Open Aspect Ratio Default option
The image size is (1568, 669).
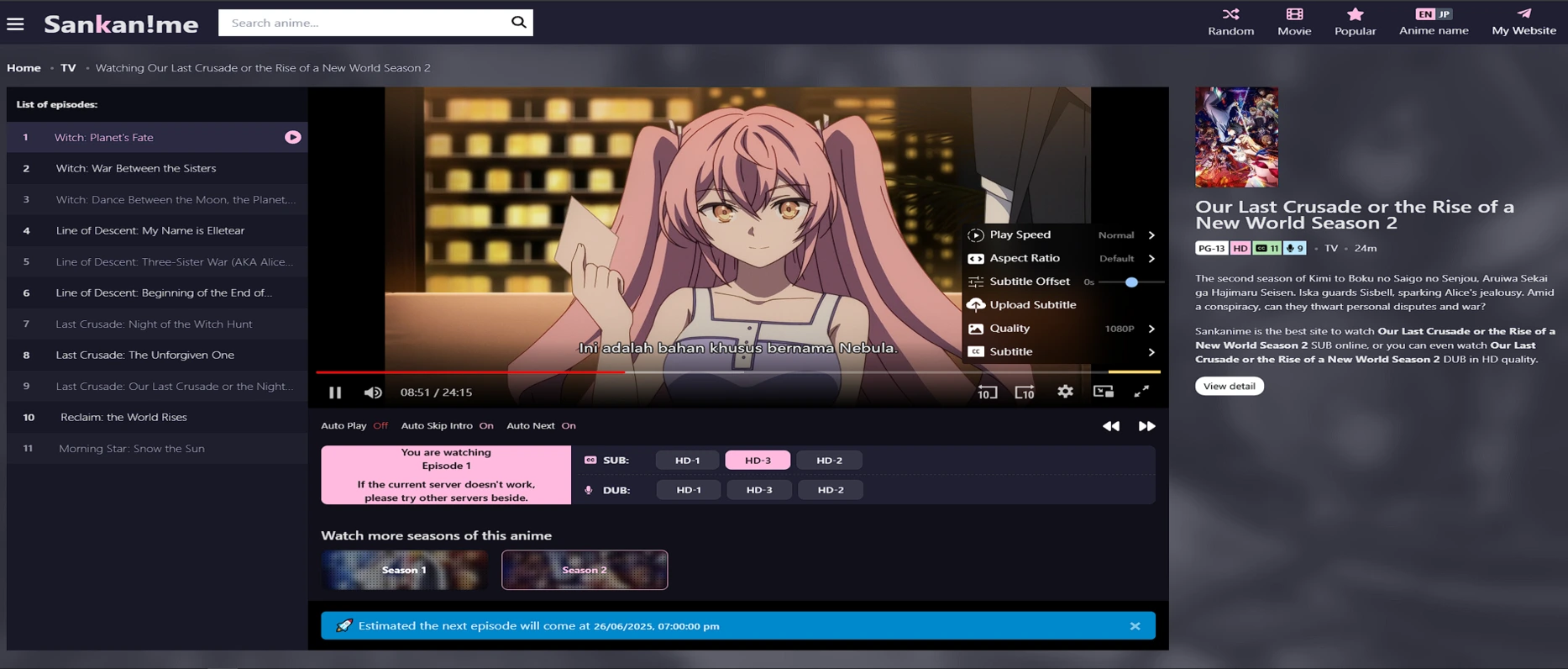1116,259
